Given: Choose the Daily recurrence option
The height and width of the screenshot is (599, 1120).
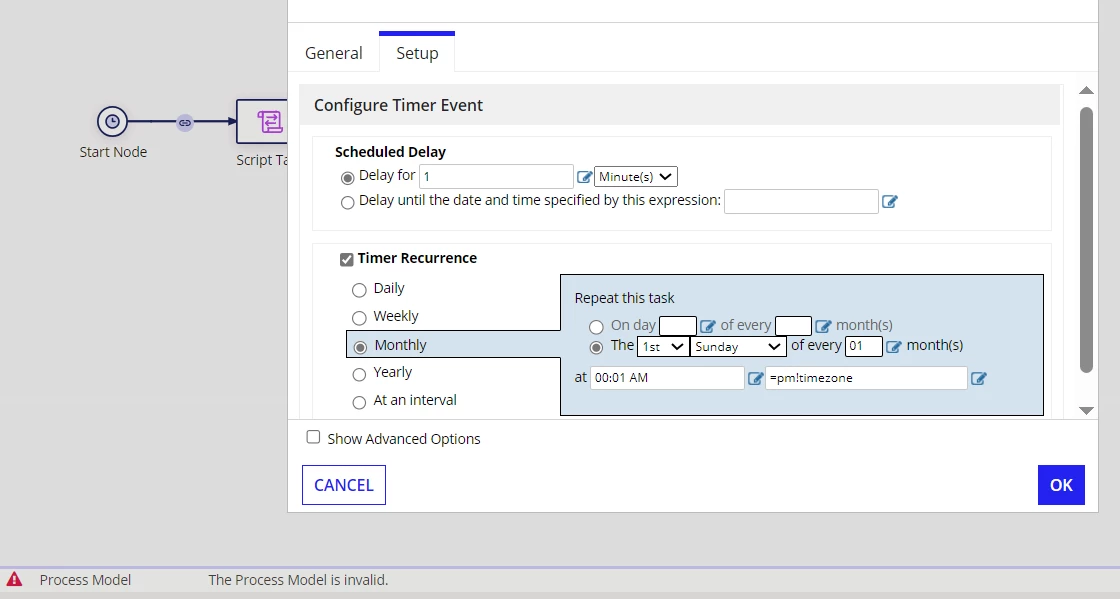Looking at the screenshot, I should (359, 290).
